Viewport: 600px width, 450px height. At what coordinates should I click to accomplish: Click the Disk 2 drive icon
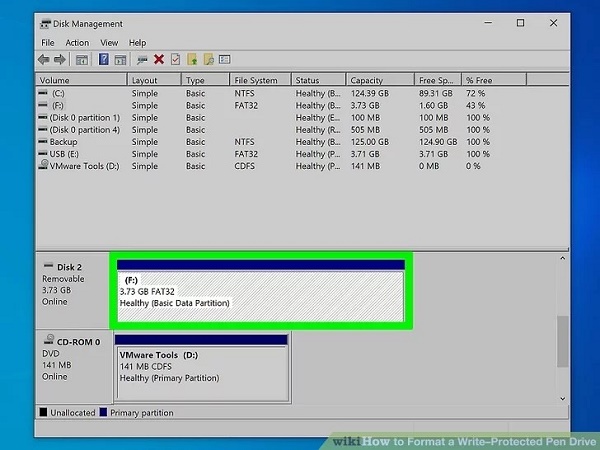pos(48,265)
